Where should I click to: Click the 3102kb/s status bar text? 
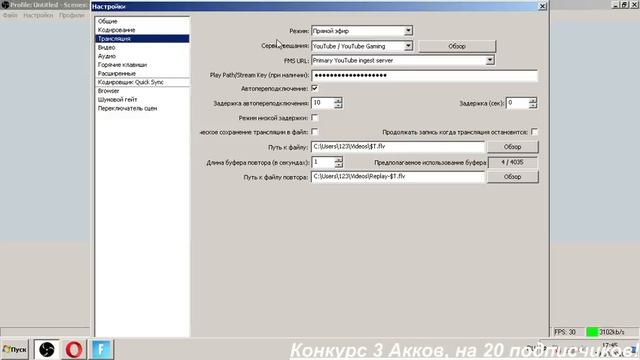(x=611, y=332)
